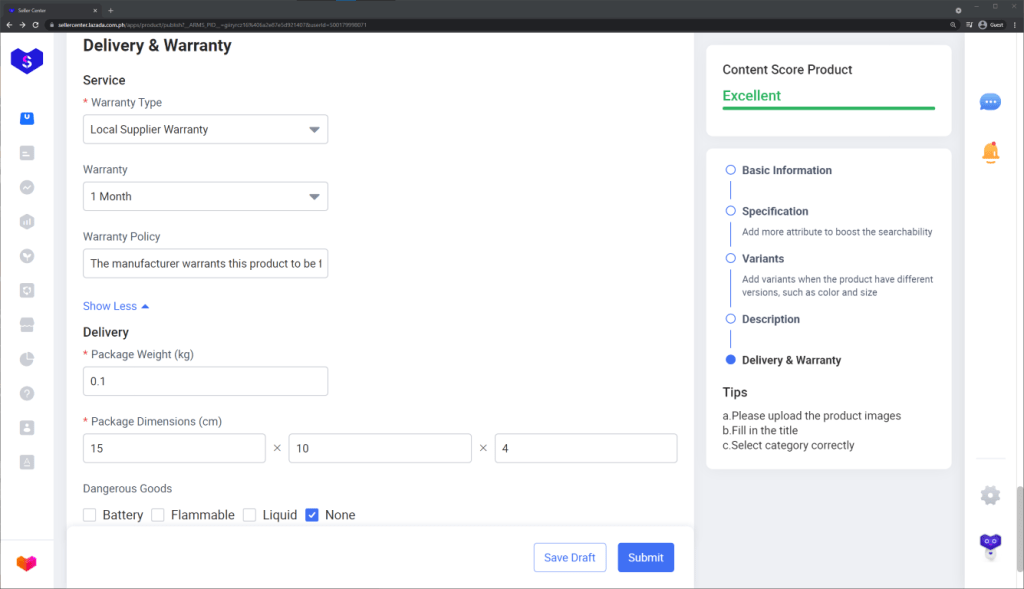This screenshot has height=589, width=1024.
Task: Open the pie chart sidebar icon
Action: pyautogui.click(x=27, y=359)
